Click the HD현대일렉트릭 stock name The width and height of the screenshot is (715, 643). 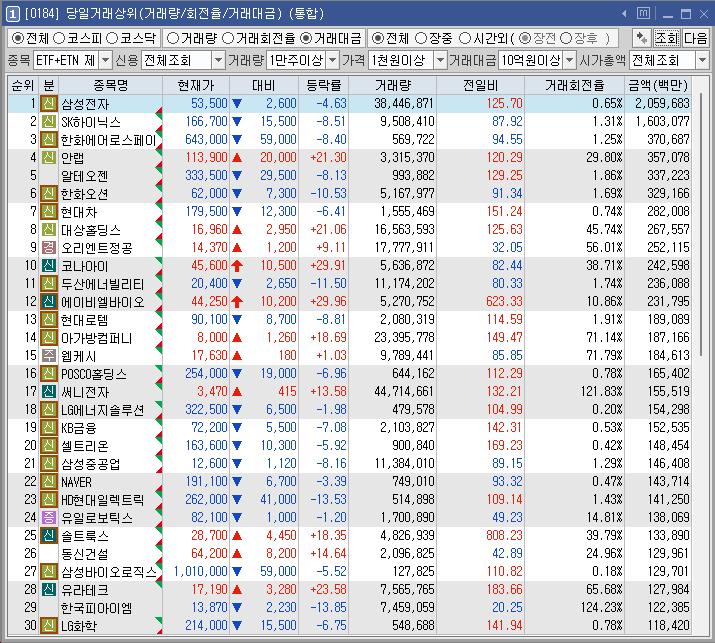tap(103, 500)
